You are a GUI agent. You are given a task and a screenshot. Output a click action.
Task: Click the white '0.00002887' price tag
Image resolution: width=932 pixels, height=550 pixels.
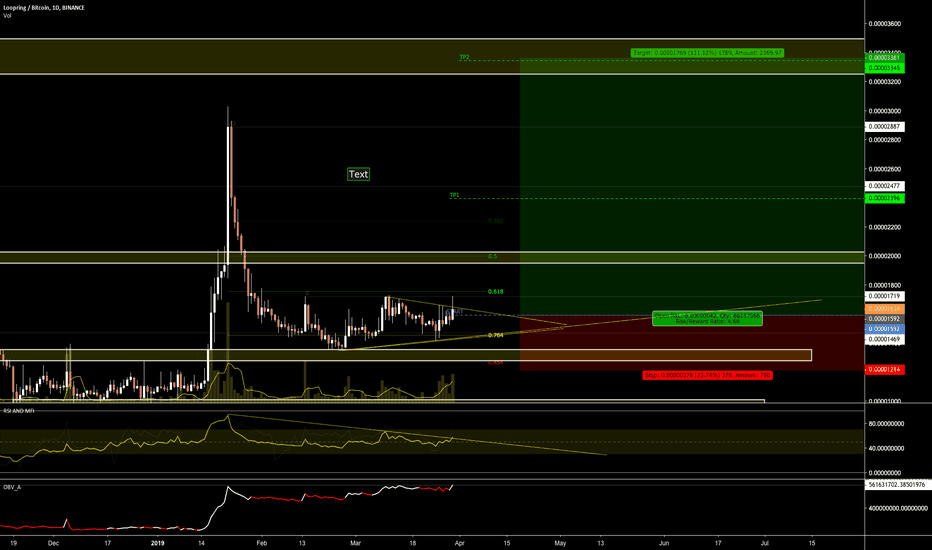[x=884, y=127]
